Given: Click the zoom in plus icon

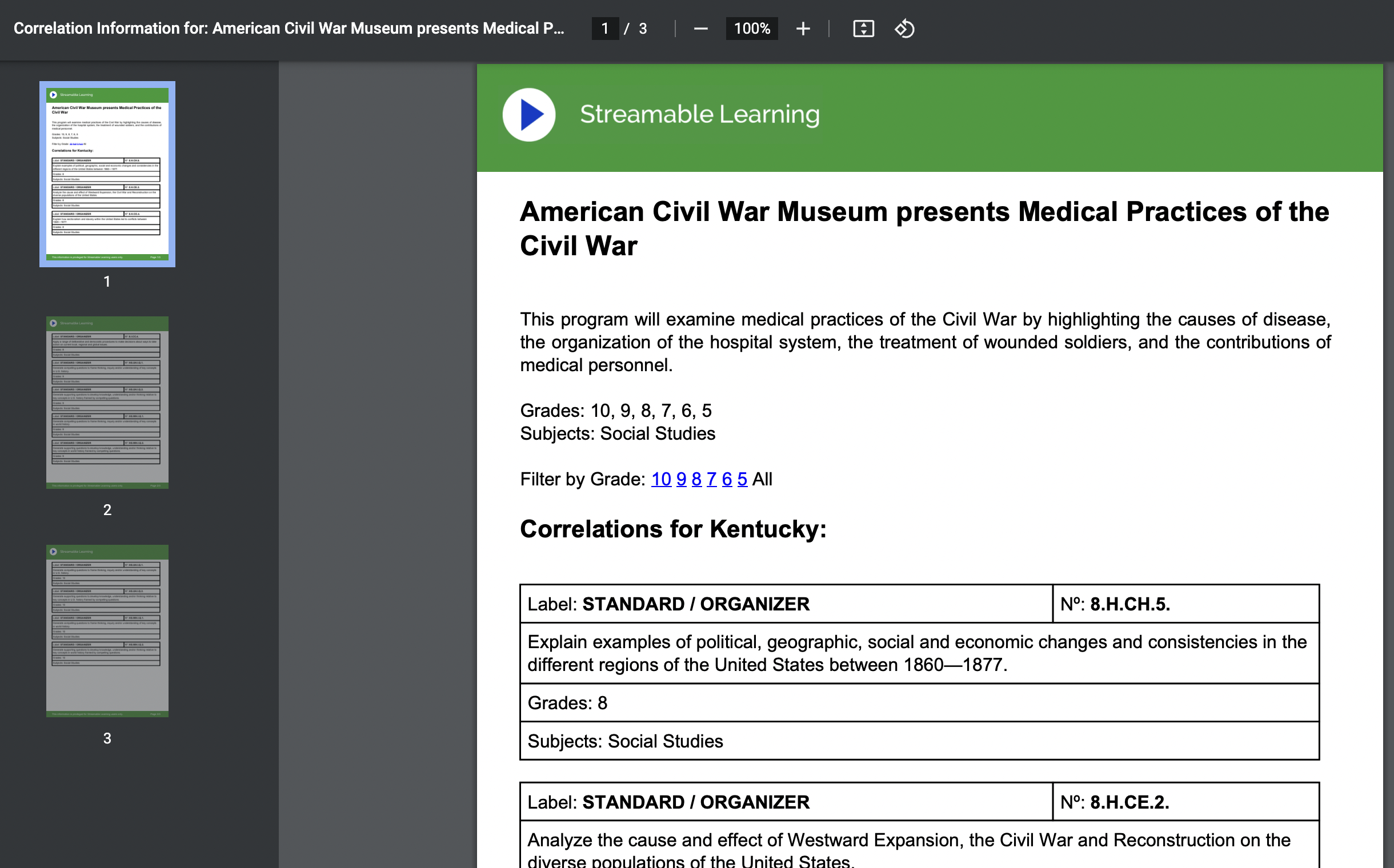Looking at the screenshot, I should tap(802, 29).
